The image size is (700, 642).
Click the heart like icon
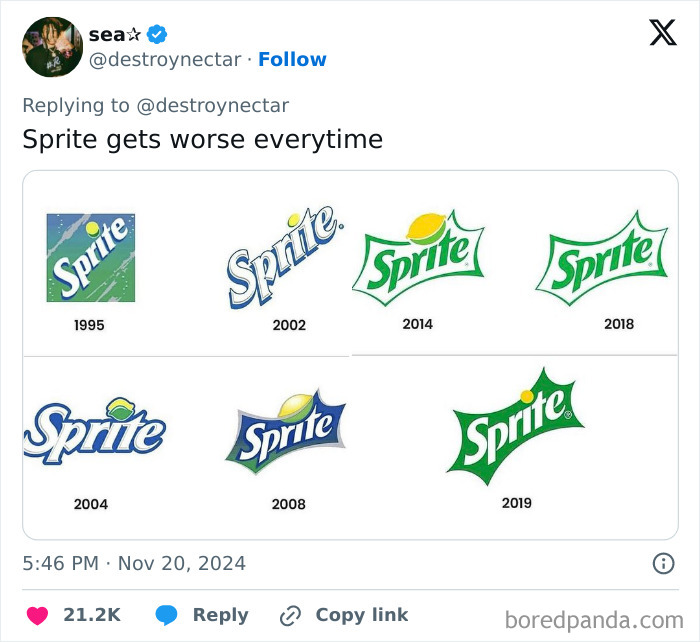tap(36, 615)
